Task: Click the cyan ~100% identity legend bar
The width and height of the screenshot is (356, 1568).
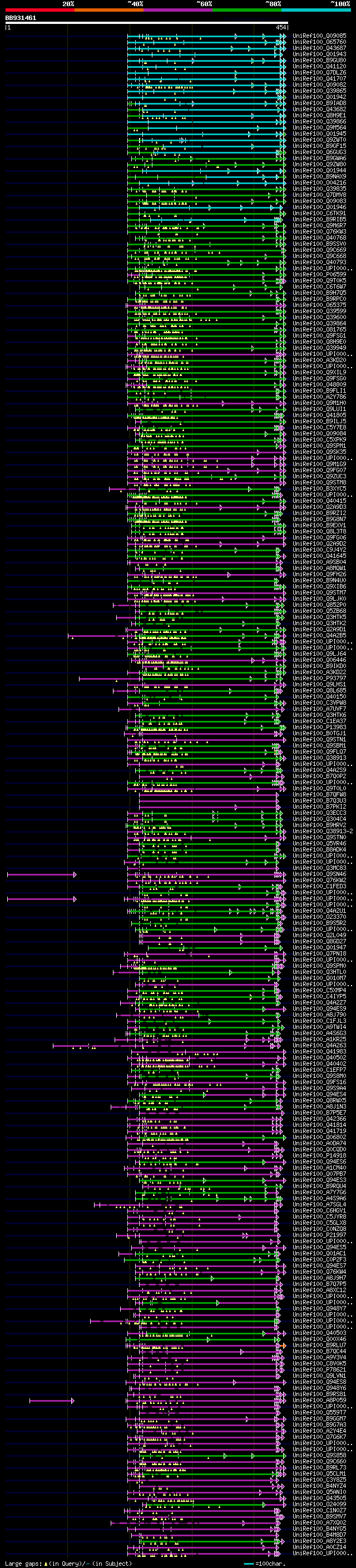Action: coord(316,10)
